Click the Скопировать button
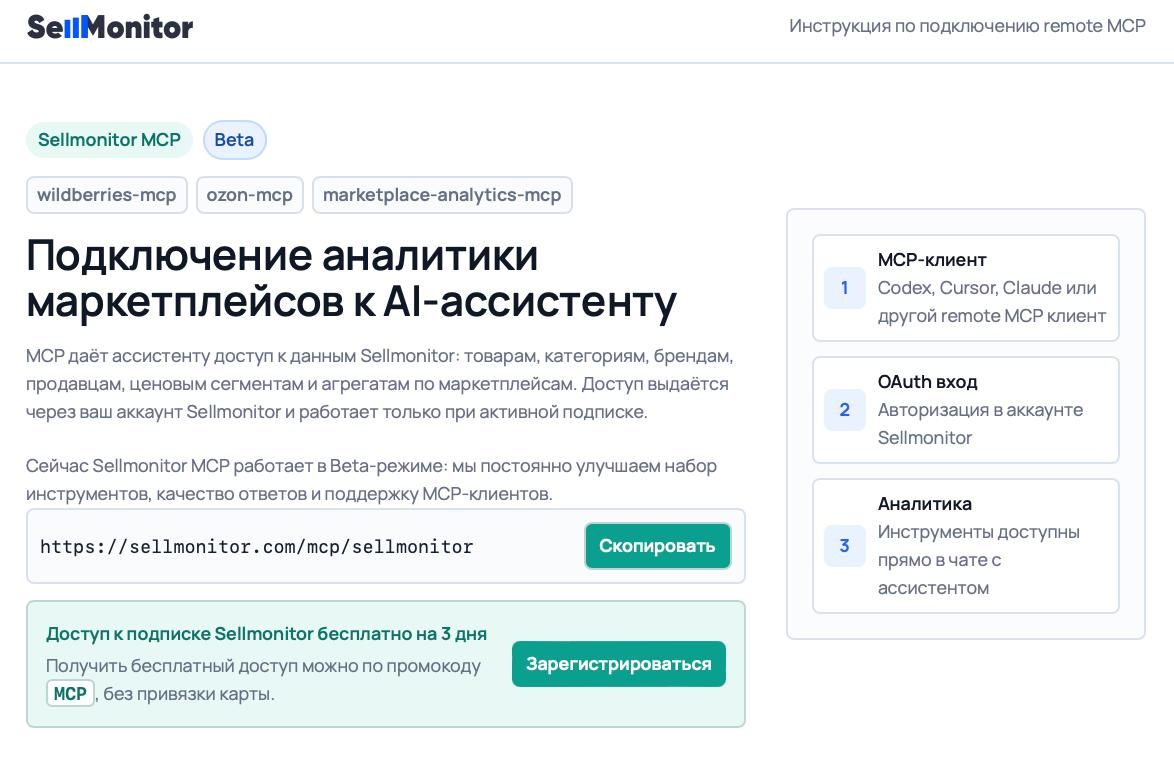The height and width of the screenshot is (774, 1174). pos(657,546)
